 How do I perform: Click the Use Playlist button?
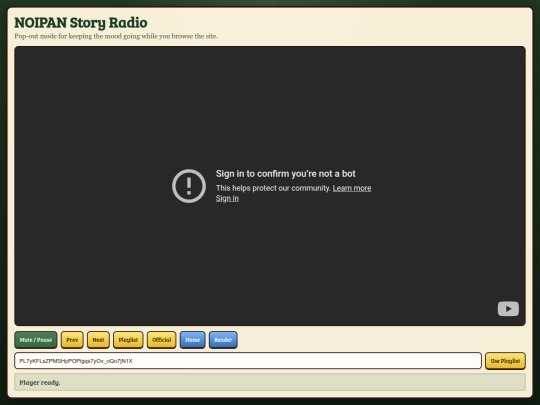click(x=505, y=361)
